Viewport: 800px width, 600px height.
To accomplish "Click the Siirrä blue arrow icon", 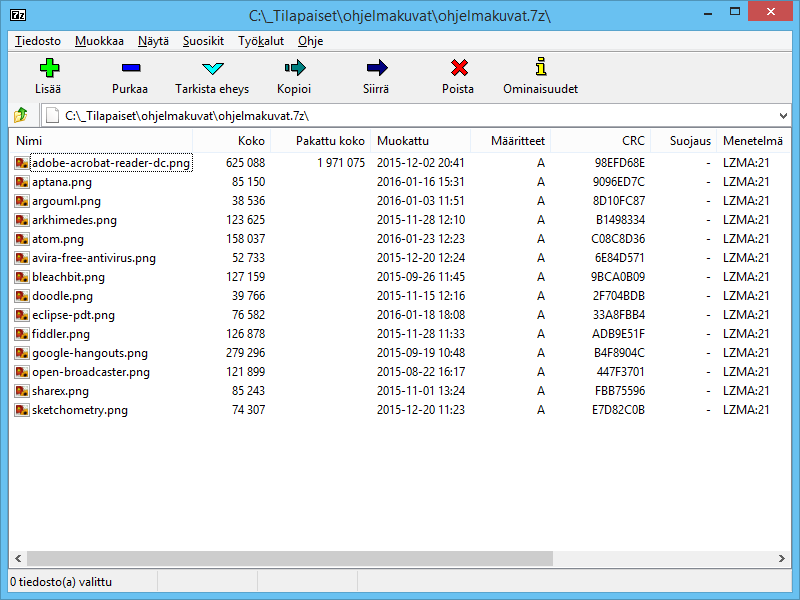I will [377, 67].
